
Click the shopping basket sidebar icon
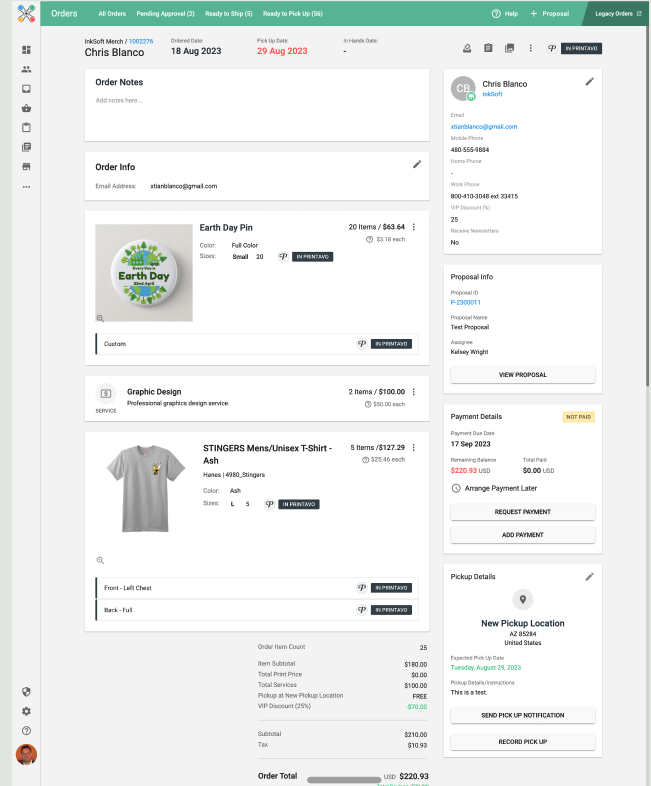point(27,108)
